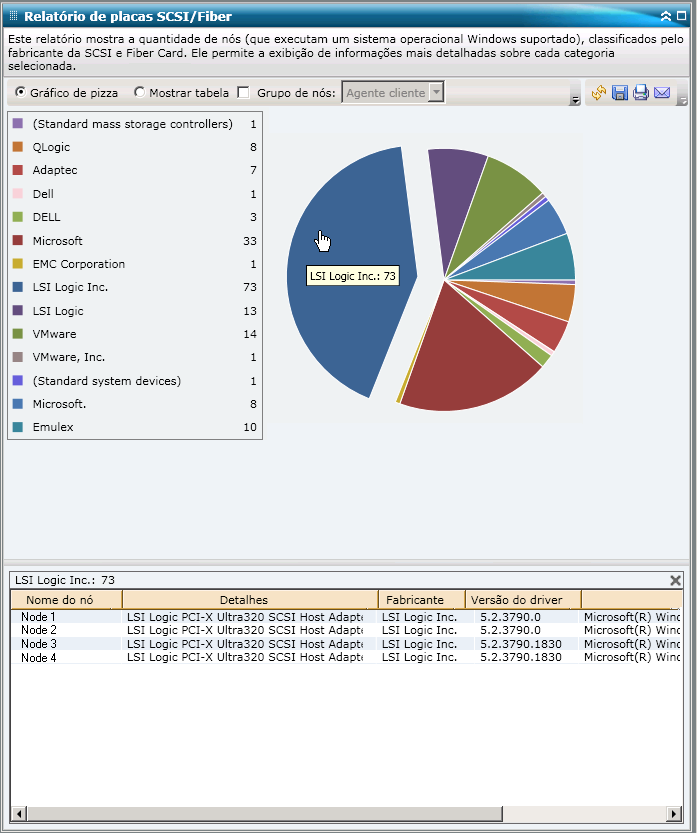
Task: Maximize the SCSI/Fiber report panel
Action: [681, 16]
